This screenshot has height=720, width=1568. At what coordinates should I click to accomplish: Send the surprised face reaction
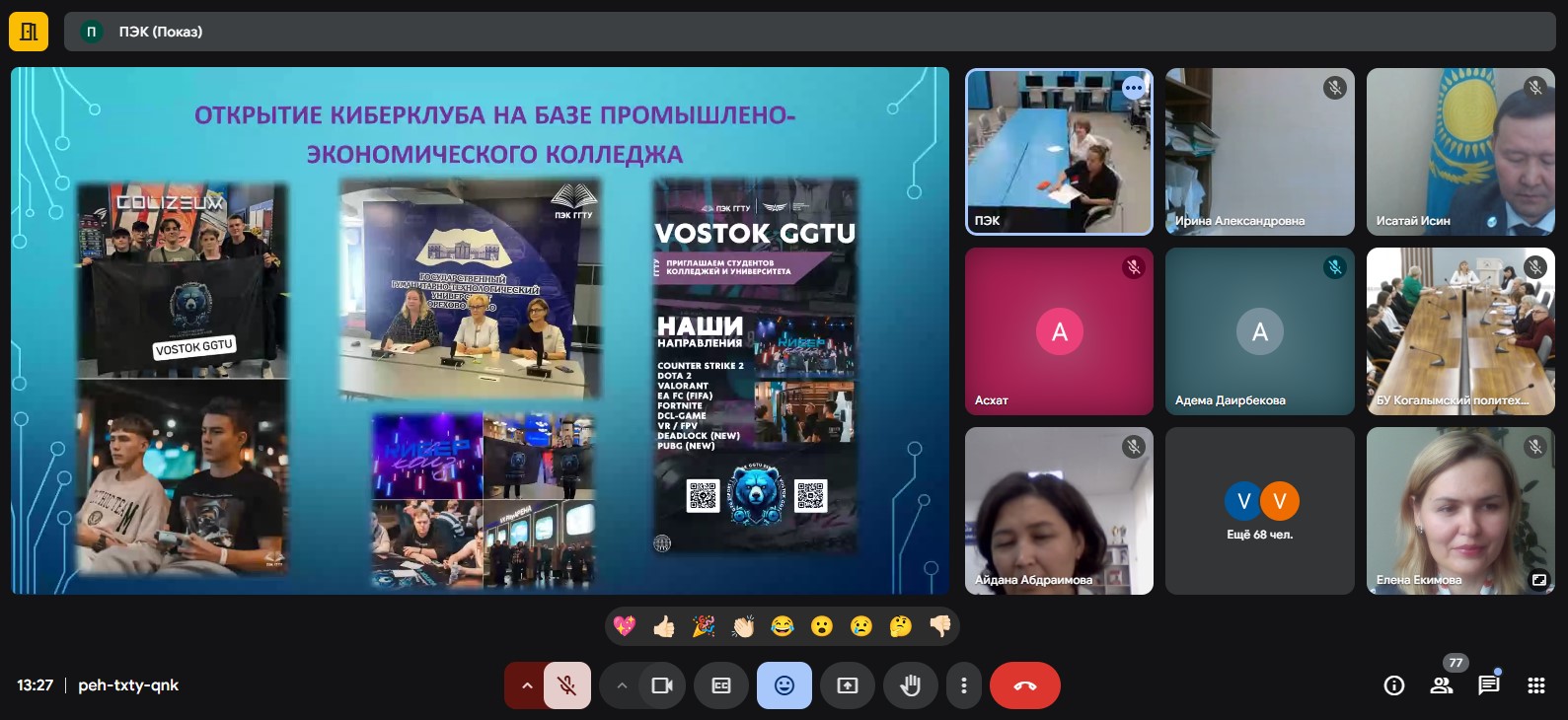822,626
